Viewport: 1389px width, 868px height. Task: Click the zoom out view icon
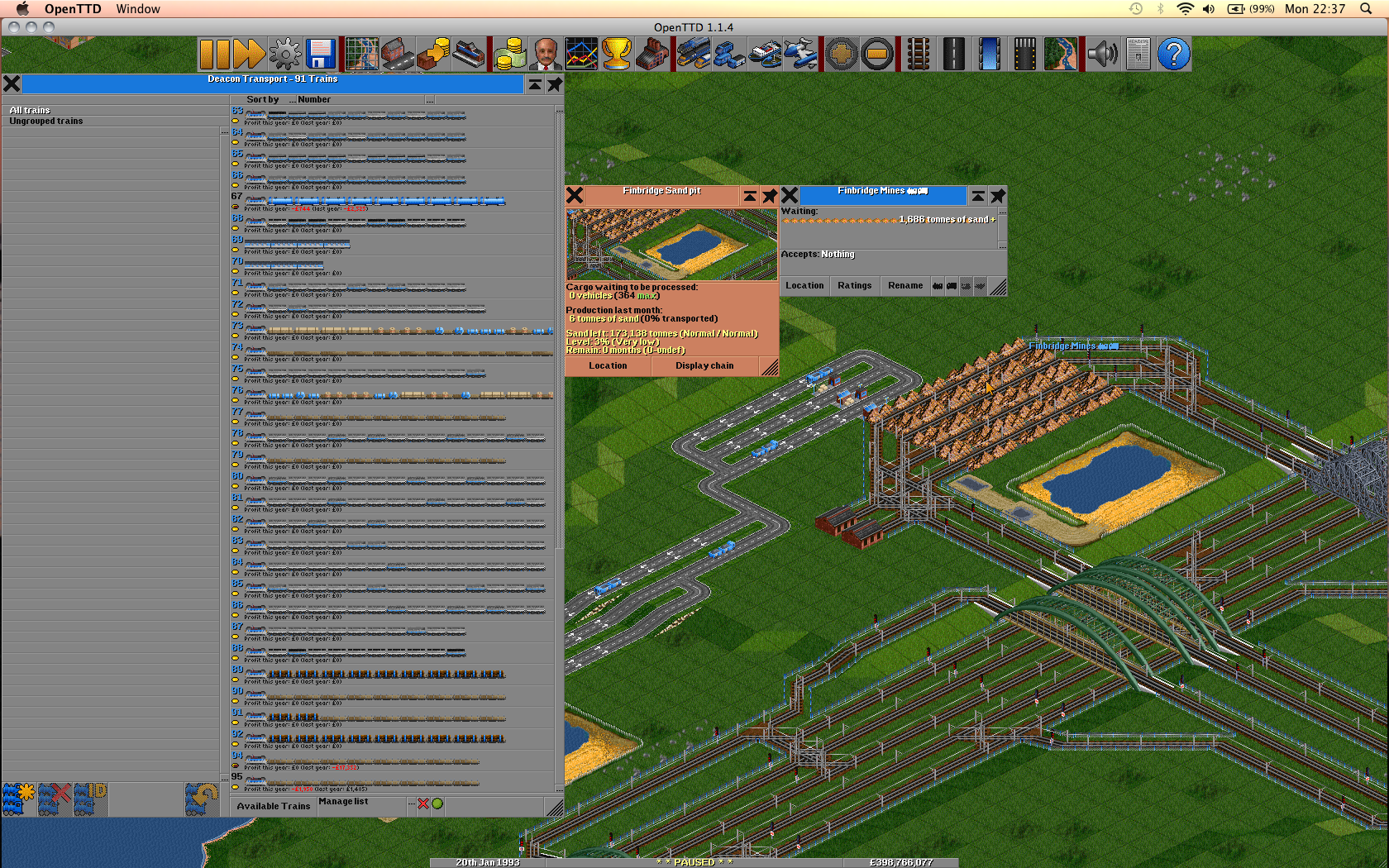click(x=877, y=55)
